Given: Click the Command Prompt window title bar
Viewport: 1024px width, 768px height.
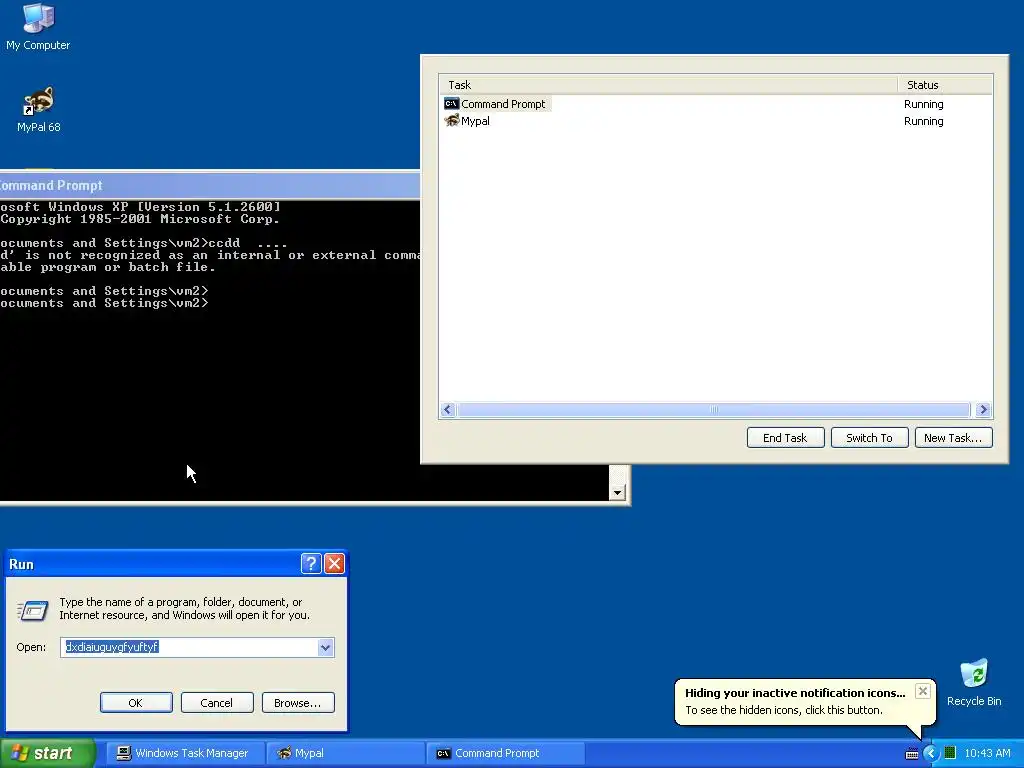Looking at the screenshot, I should point(209,185).
